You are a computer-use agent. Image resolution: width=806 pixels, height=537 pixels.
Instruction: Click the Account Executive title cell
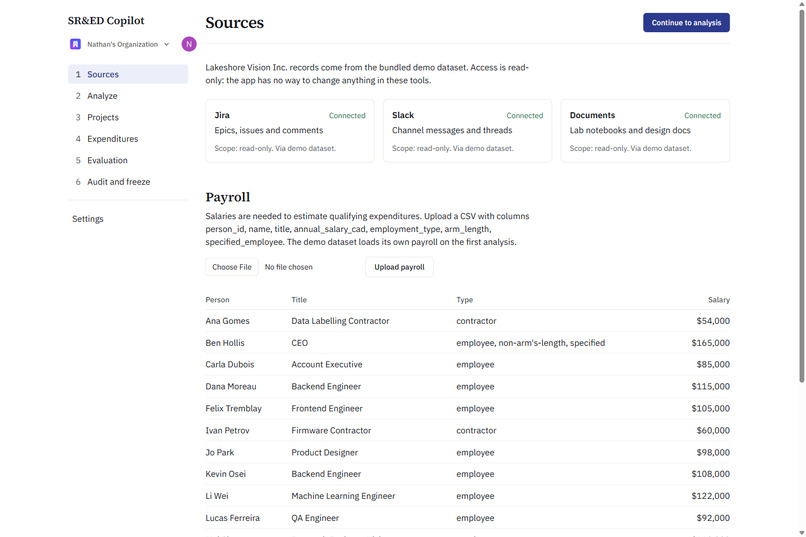click(x=327, y=364)
